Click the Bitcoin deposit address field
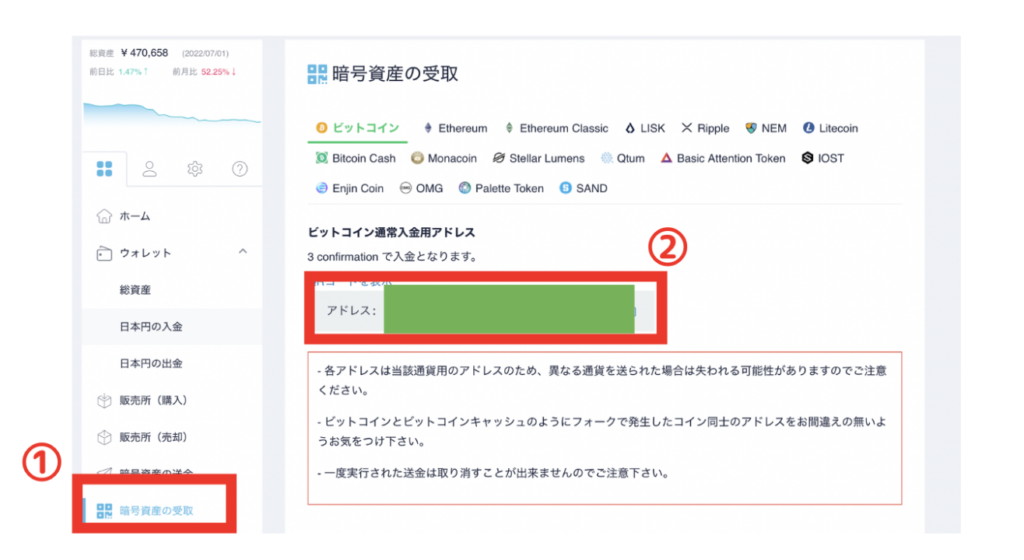1024x560 pixels. 508,310
